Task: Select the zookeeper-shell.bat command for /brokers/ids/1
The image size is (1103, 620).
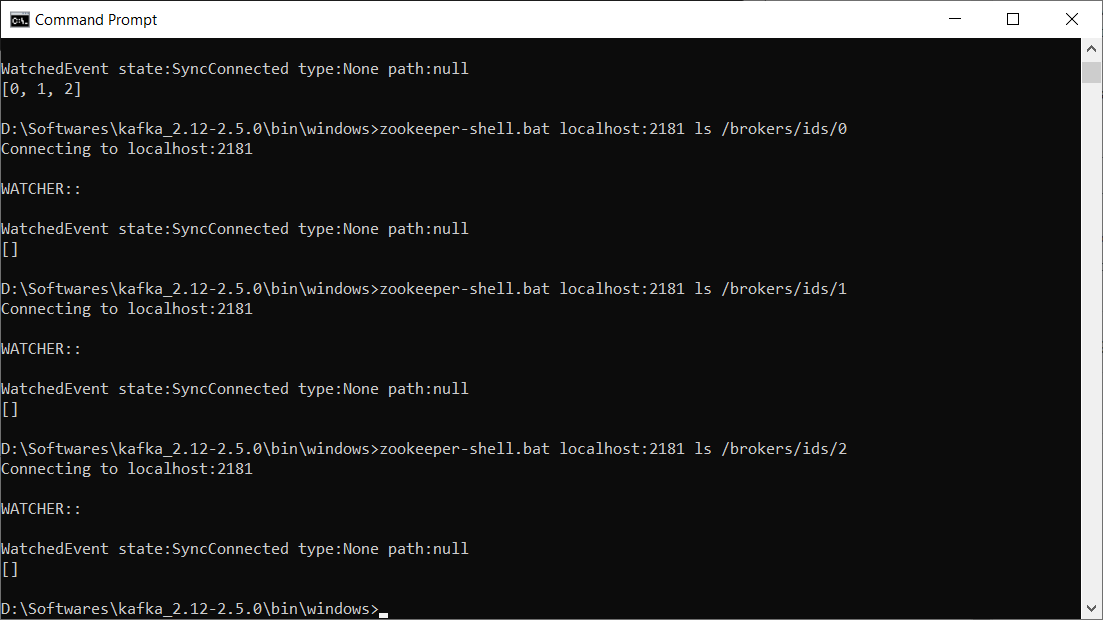Action: [x=617, y=288]
